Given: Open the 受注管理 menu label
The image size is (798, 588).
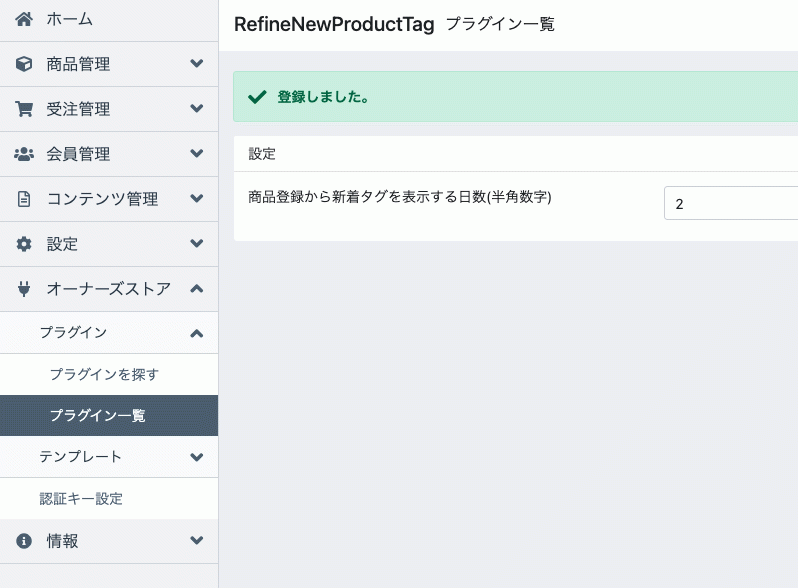Looking at the screenshot, I should point(78,109).
